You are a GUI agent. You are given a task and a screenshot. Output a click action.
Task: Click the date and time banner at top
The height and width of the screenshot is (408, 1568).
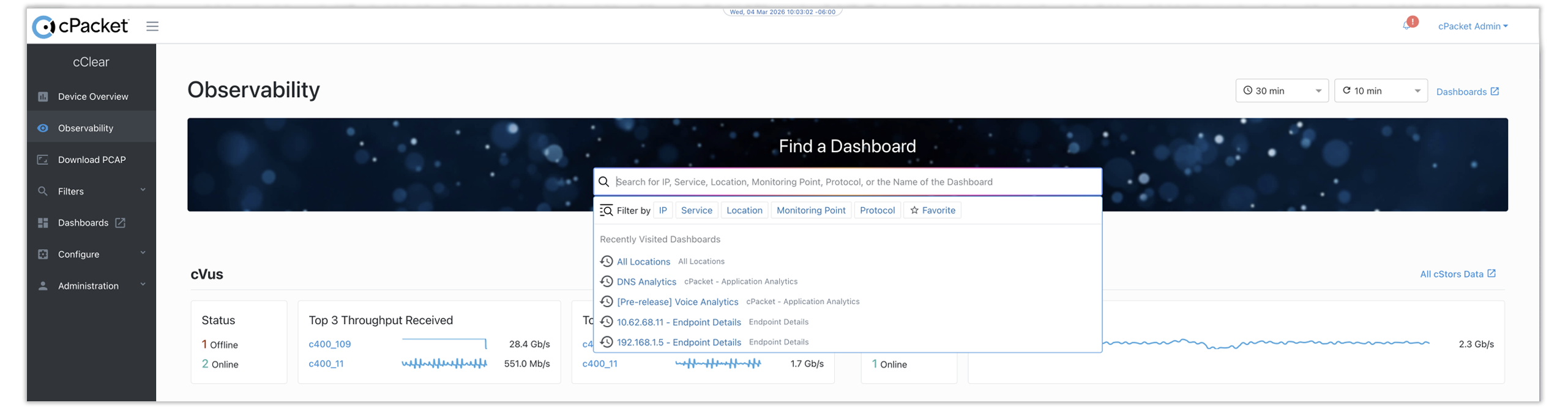click(x=782, y=12)
